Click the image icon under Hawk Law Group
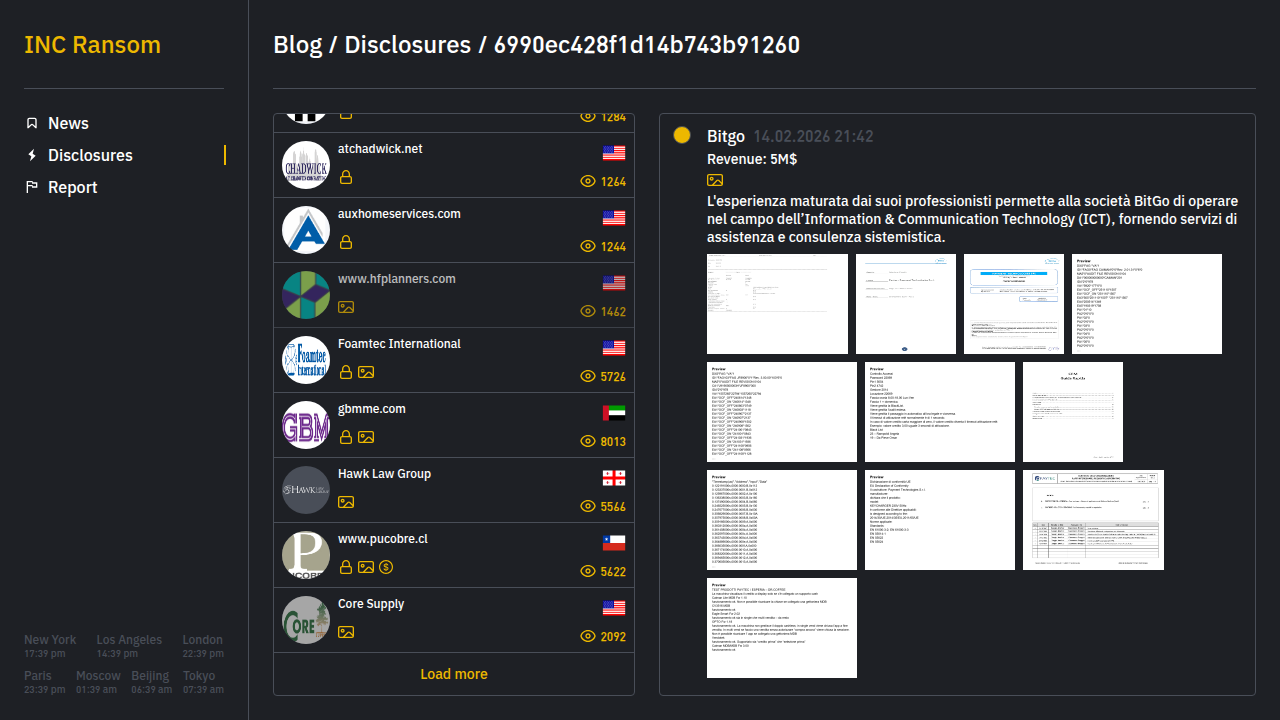Viewport: 1280px width, 720px height. click(x=346, y=502)
